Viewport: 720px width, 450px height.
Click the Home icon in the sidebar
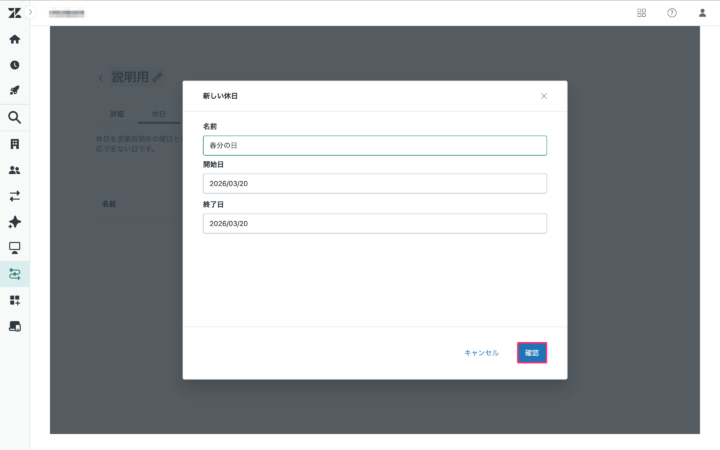click(14, 39)
